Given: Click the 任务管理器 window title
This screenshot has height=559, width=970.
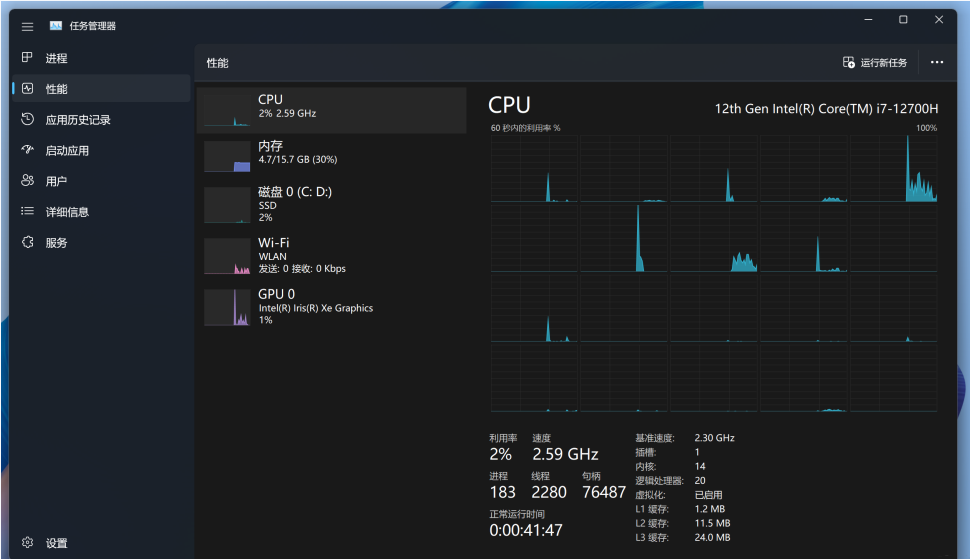Looking at the screenshot, I should click(93, 26).
